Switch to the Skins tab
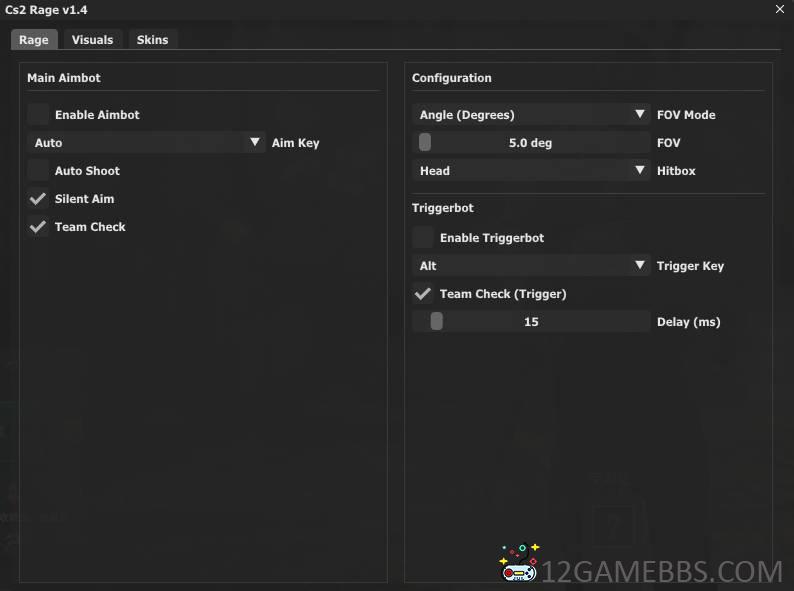 click(152, 40)
